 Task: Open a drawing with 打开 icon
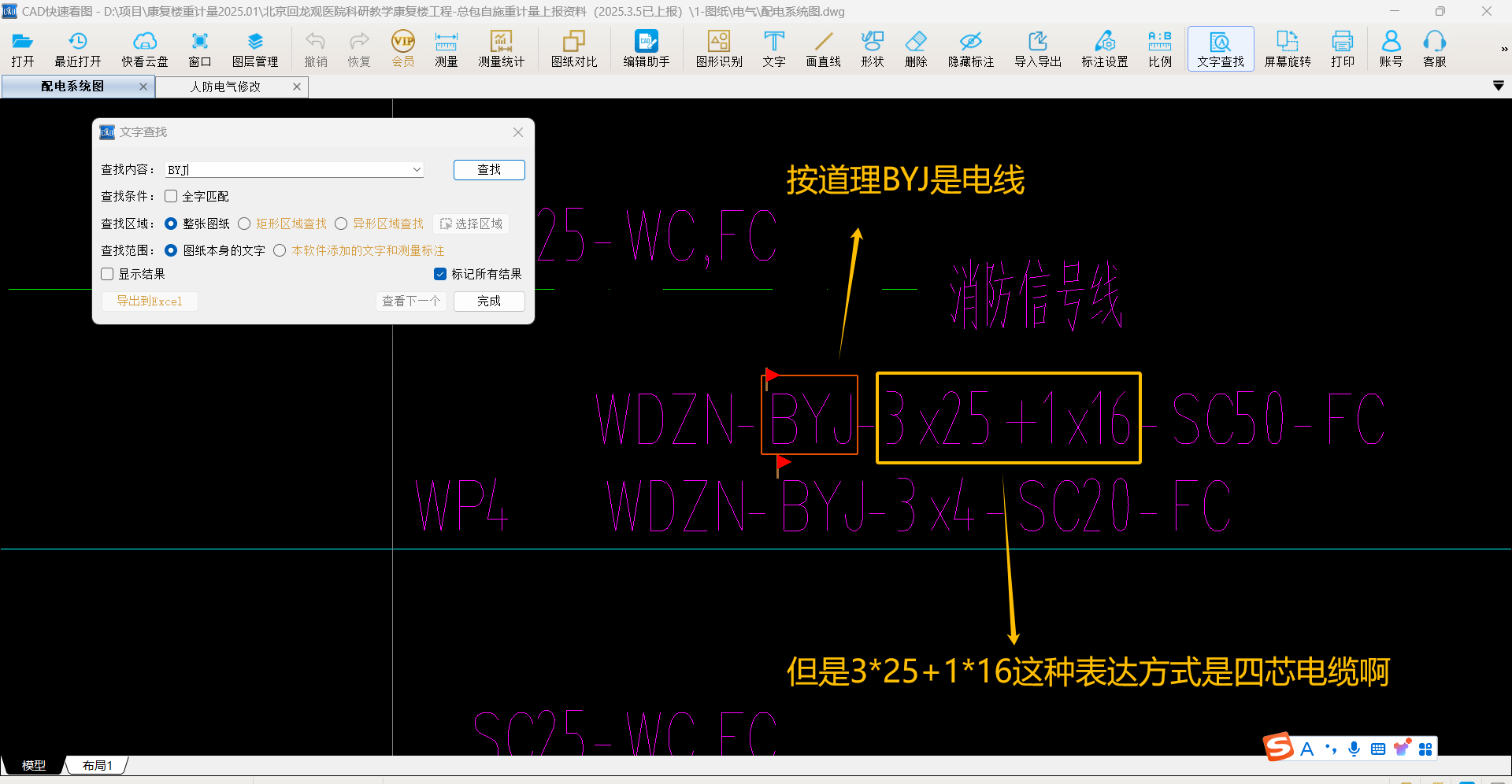coord(23,49)
